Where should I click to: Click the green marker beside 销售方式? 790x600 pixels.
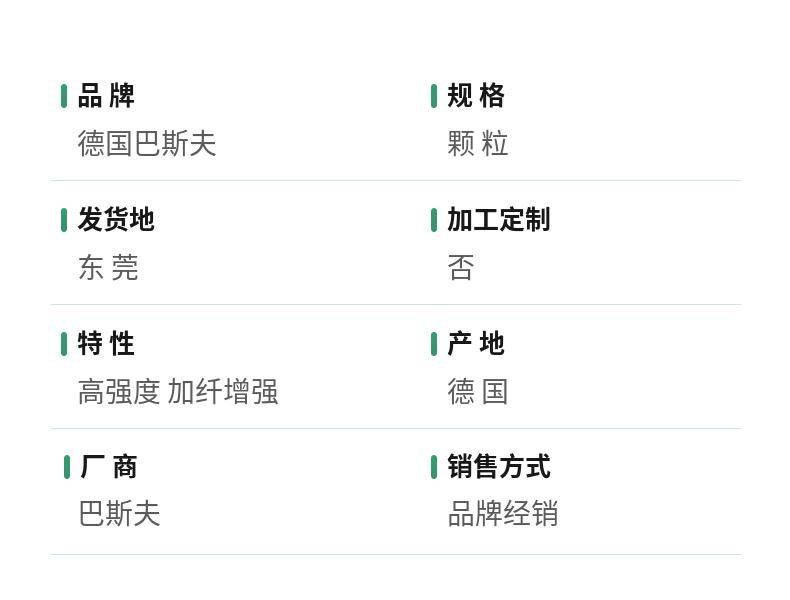point(434,467)
